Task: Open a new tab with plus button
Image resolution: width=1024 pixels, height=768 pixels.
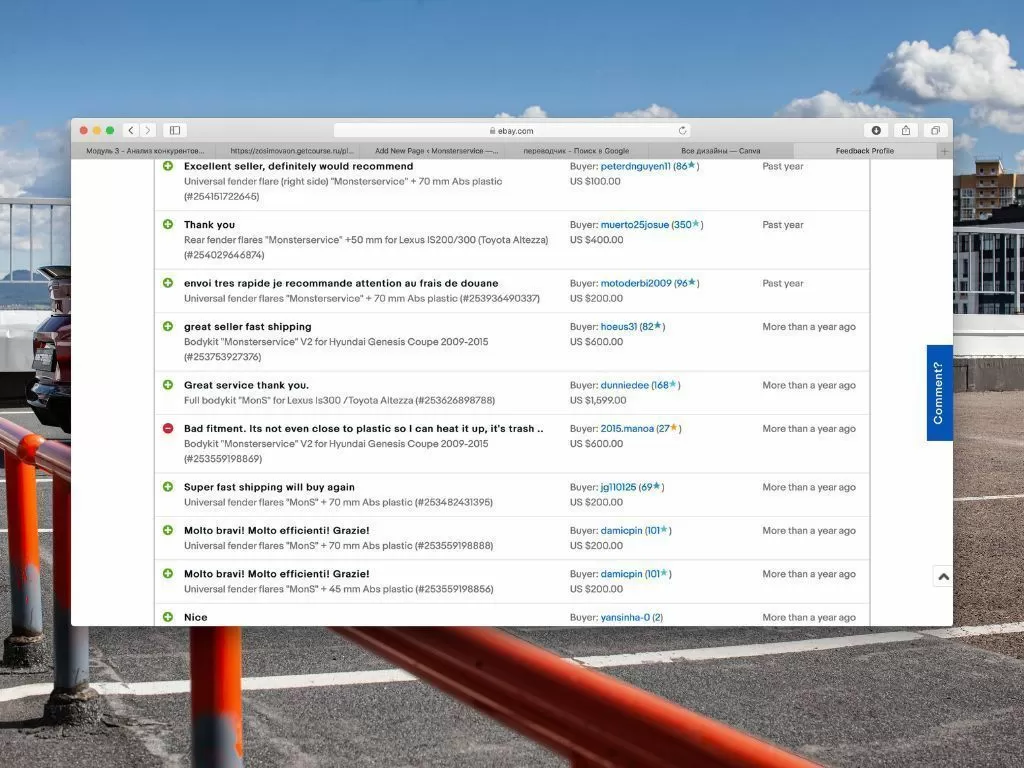Action: tap(944, 151)
